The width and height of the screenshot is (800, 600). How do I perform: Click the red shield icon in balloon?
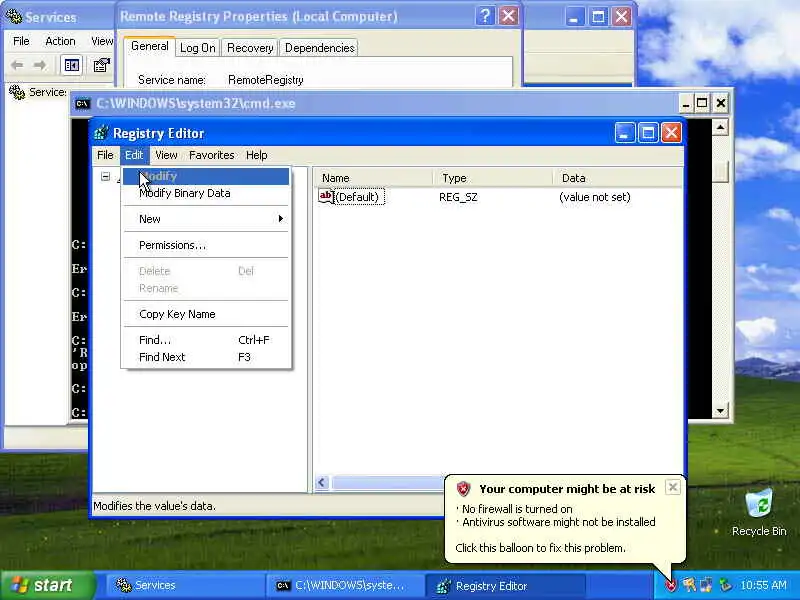(463, 489)
